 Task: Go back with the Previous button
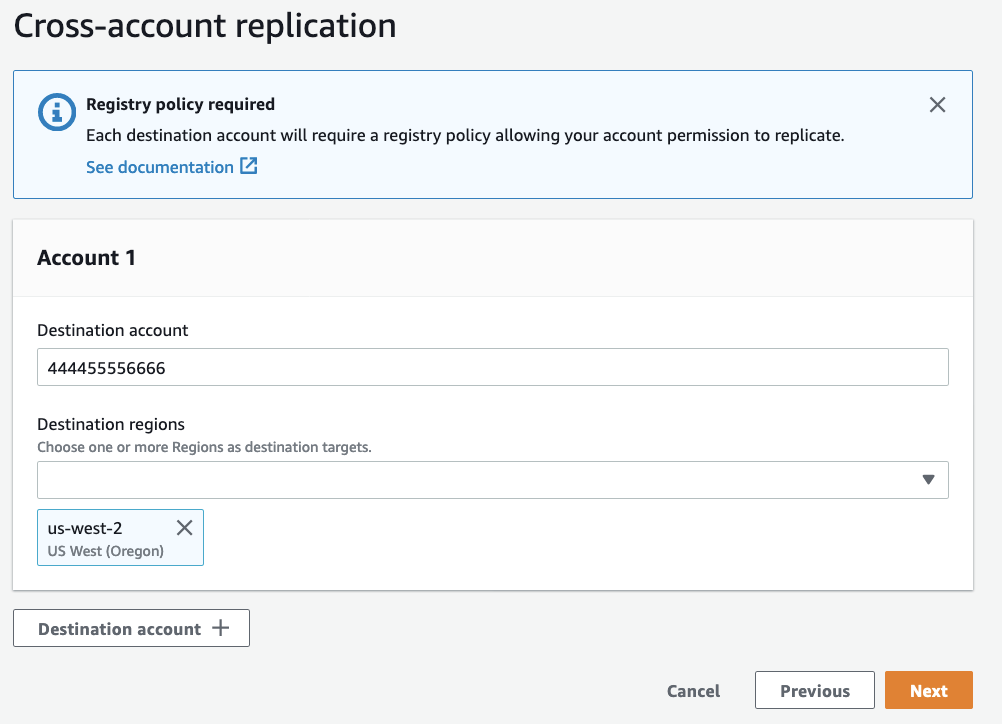coord(815,691)
